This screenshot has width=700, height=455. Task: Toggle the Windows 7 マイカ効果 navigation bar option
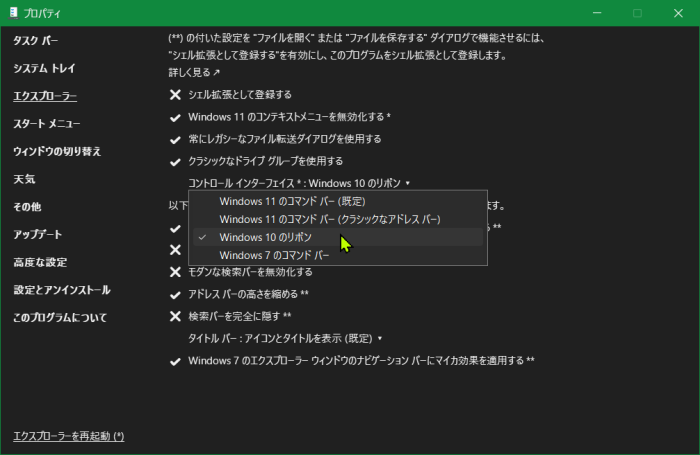[360, 360]
